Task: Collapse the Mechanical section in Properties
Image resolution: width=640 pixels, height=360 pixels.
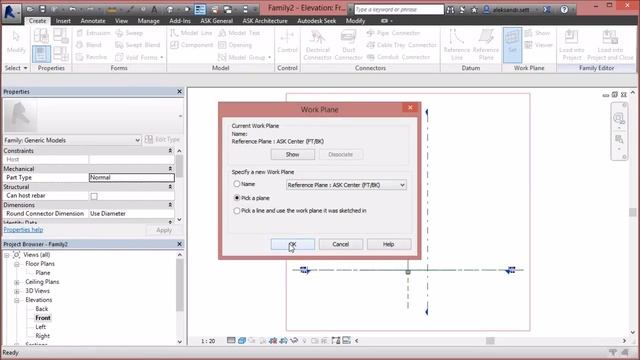Action: tap(170, 169)
